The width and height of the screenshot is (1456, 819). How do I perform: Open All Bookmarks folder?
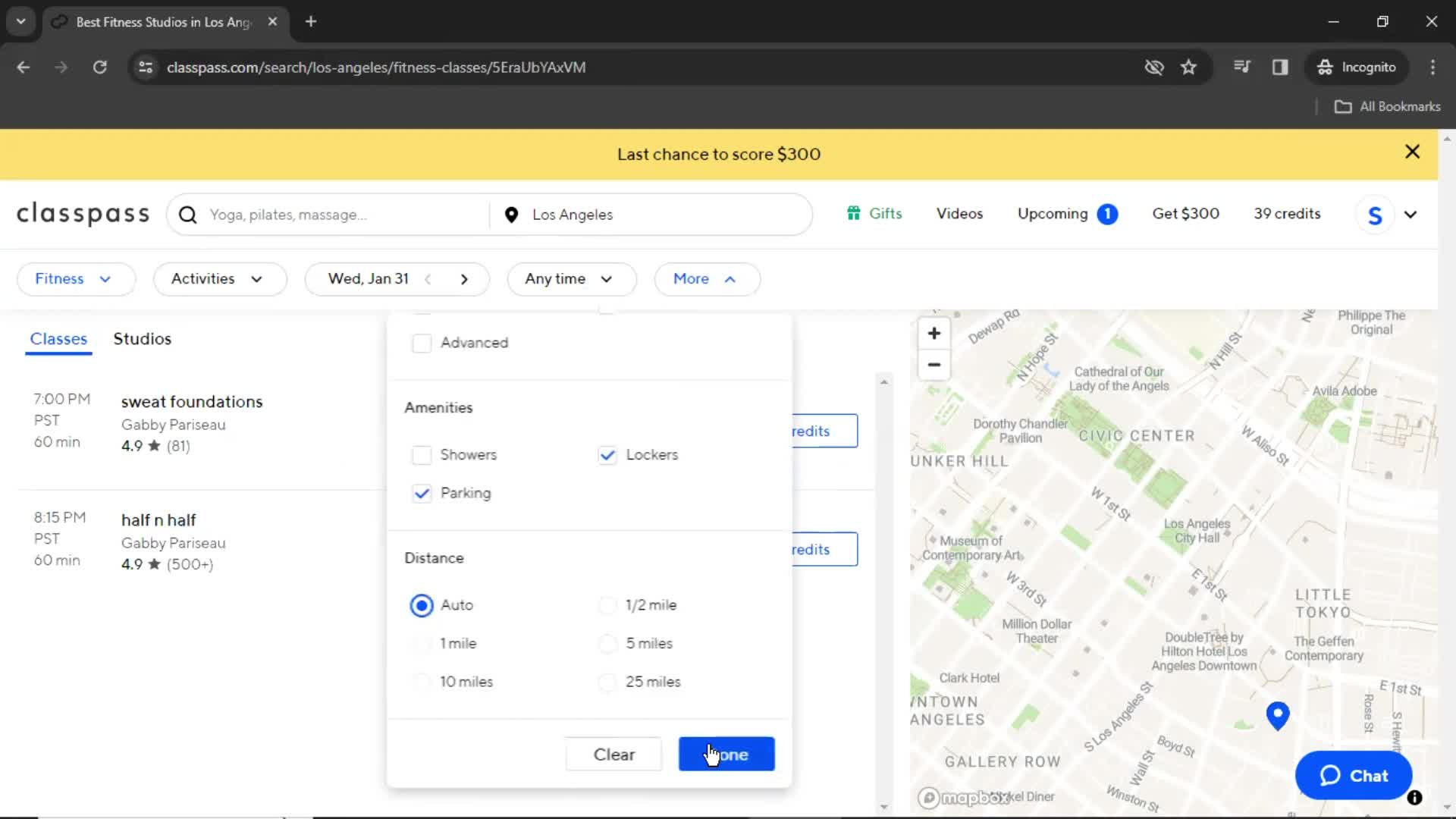click(1387, 106)
